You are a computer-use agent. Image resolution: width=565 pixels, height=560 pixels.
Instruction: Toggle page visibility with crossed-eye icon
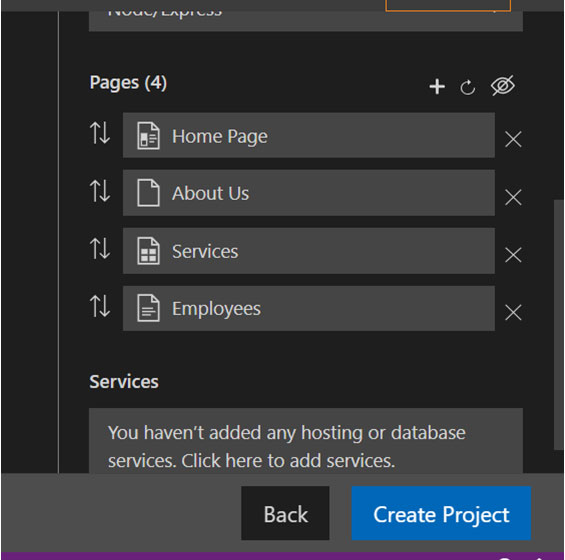pos(503,86)
